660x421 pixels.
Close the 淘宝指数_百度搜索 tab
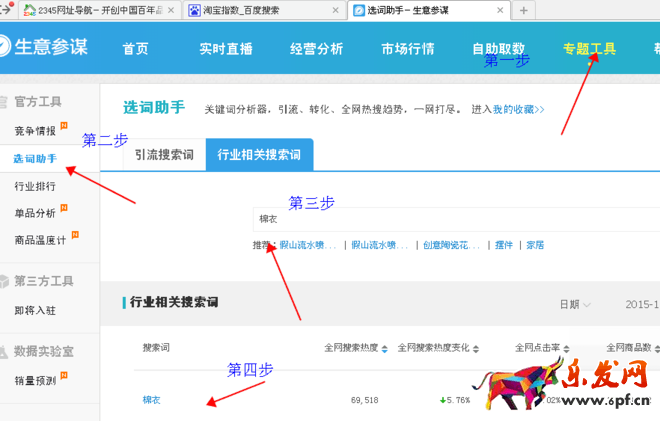coord(335,10)
